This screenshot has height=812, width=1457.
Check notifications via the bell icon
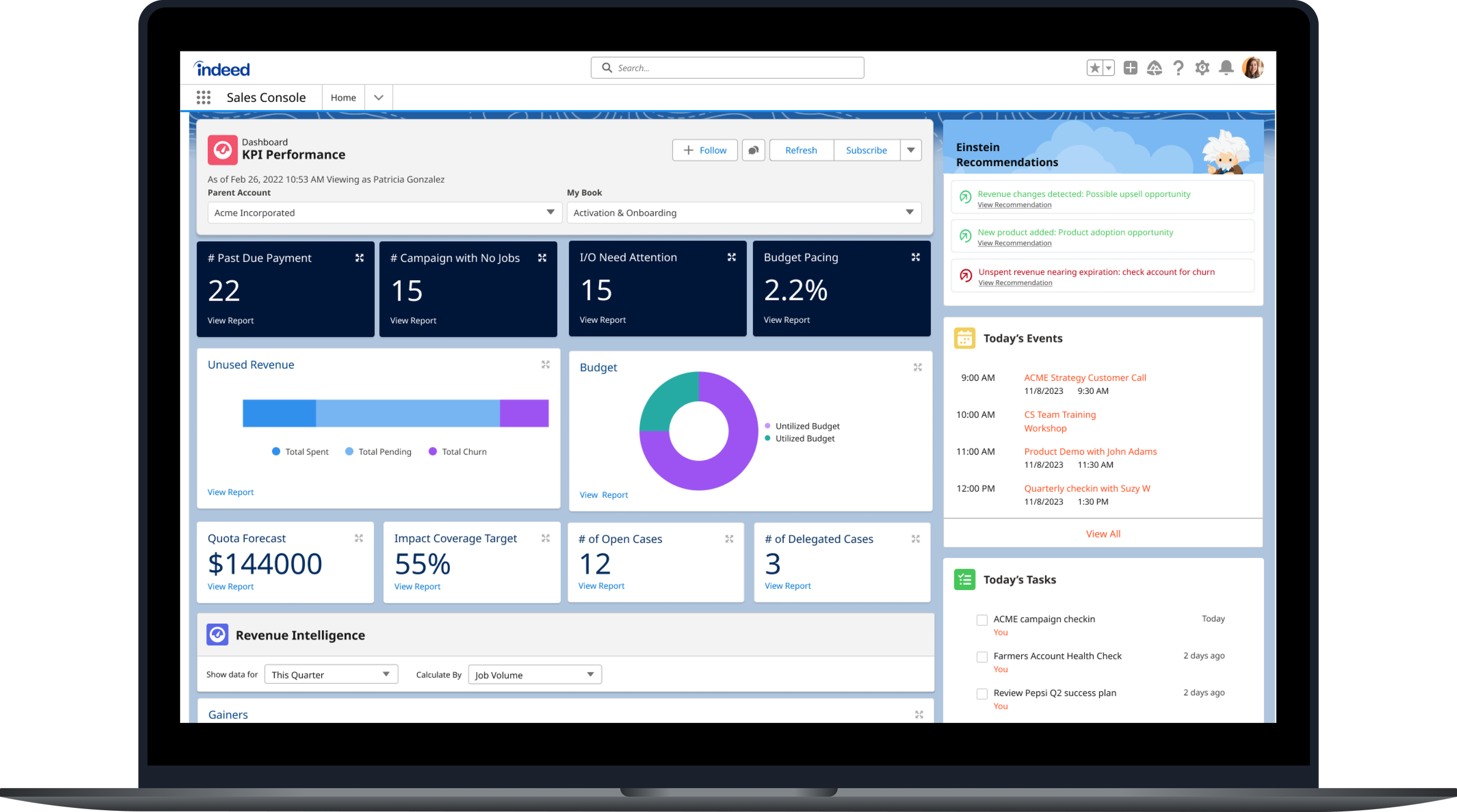tap(1226, 68)
